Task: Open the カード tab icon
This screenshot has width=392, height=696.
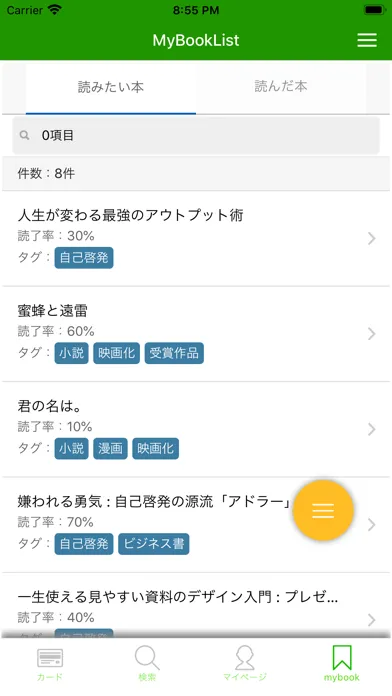Action: tap(50, 658)
